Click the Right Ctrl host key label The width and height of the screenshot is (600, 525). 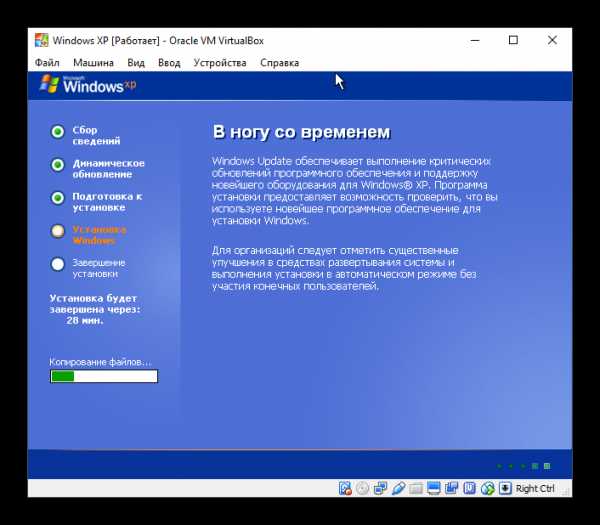pyautogui.click(x=535, y=489)
